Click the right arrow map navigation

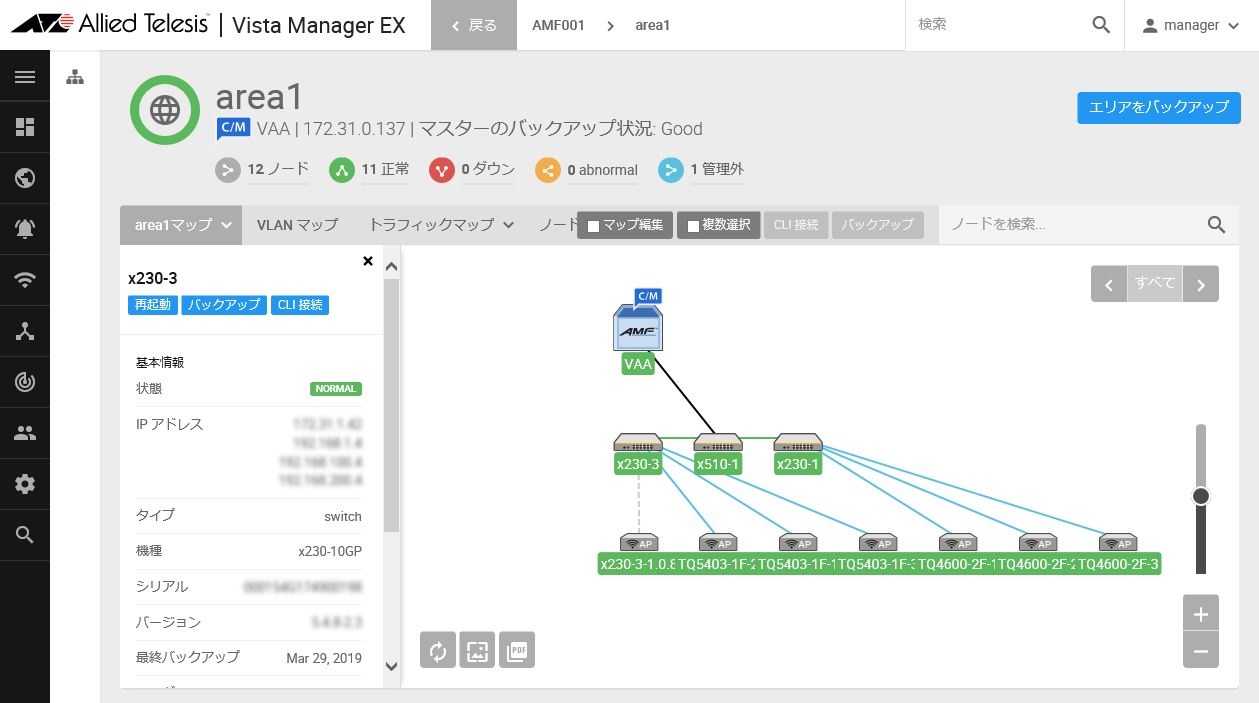pos(1201,284)
